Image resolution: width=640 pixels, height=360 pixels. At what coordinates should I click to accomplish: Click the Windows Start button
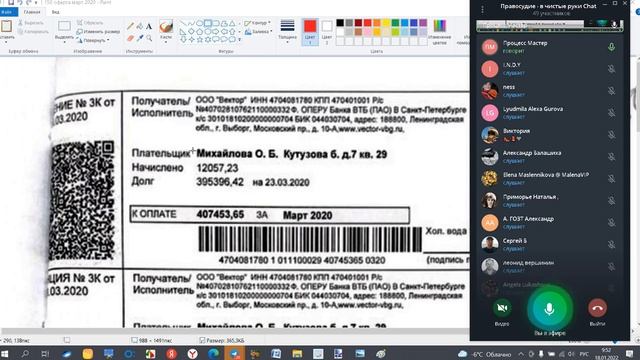click(x=5, y=353)
